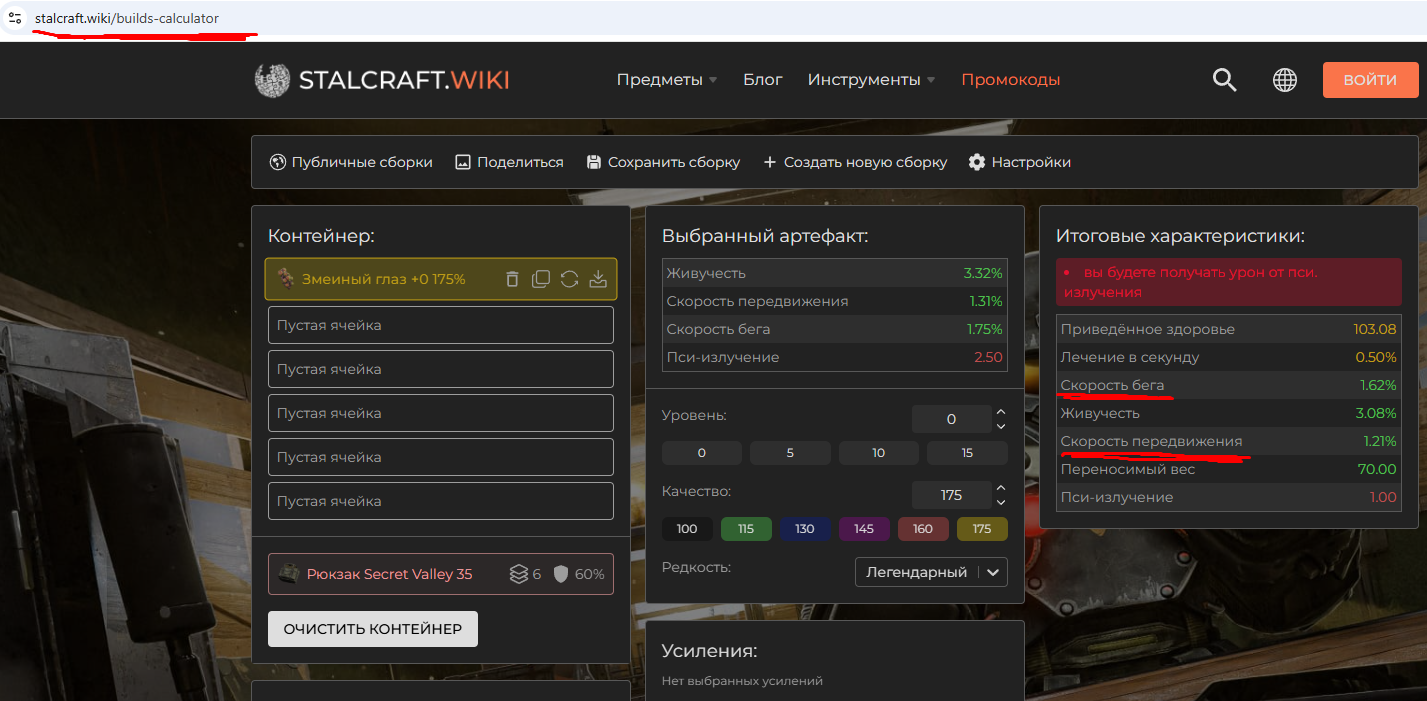Screen dimensions: 1427x701
Task: Click Поделиться to share the build
Action: click(x=509, y=162)
